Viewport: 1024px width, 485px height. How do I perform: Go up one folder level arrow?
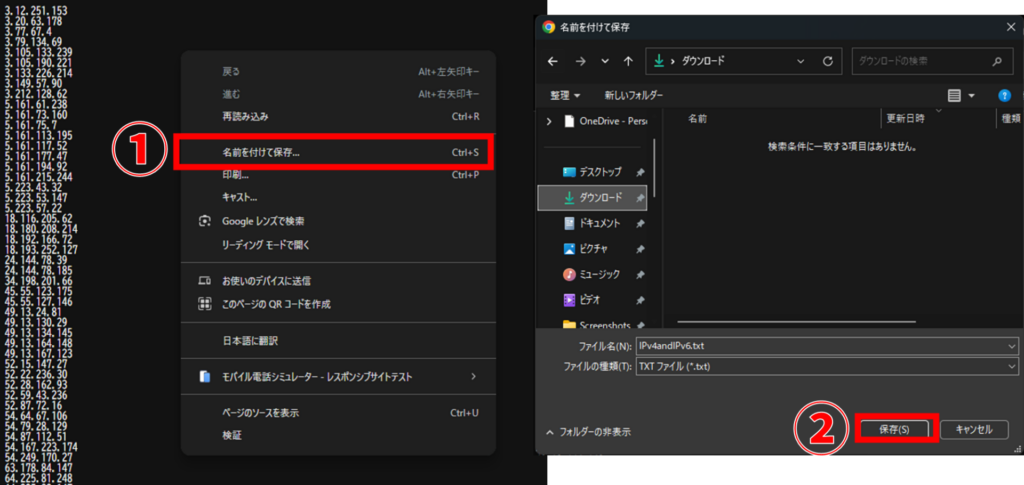(x=628, y=61)
